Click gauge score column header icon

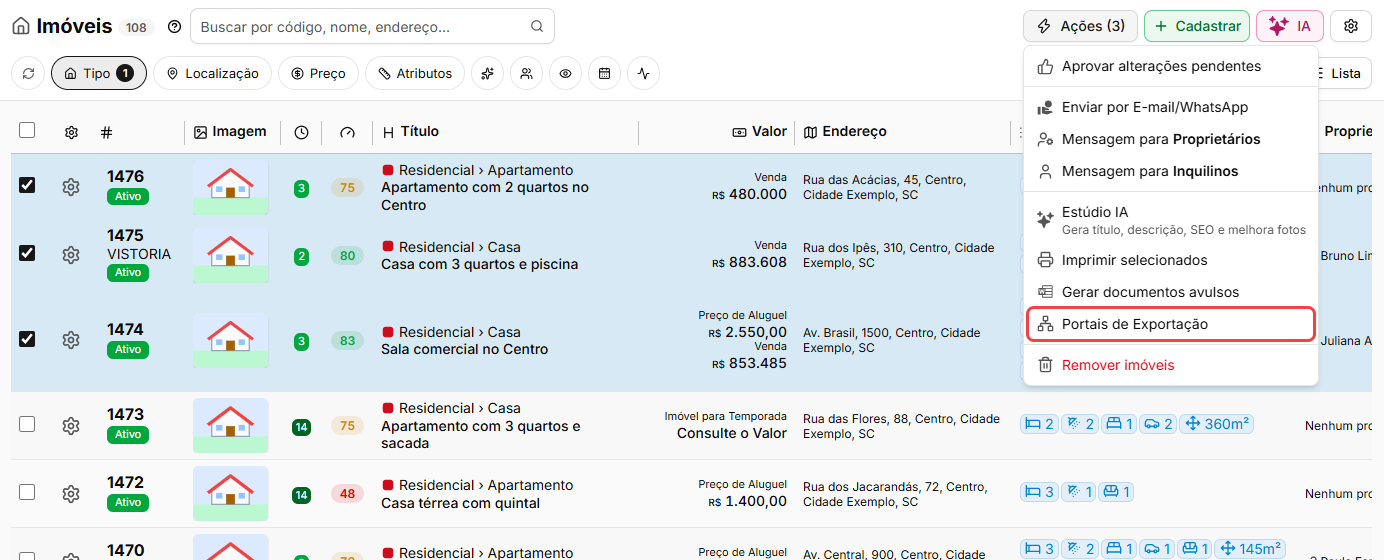[x=347, y=132]
